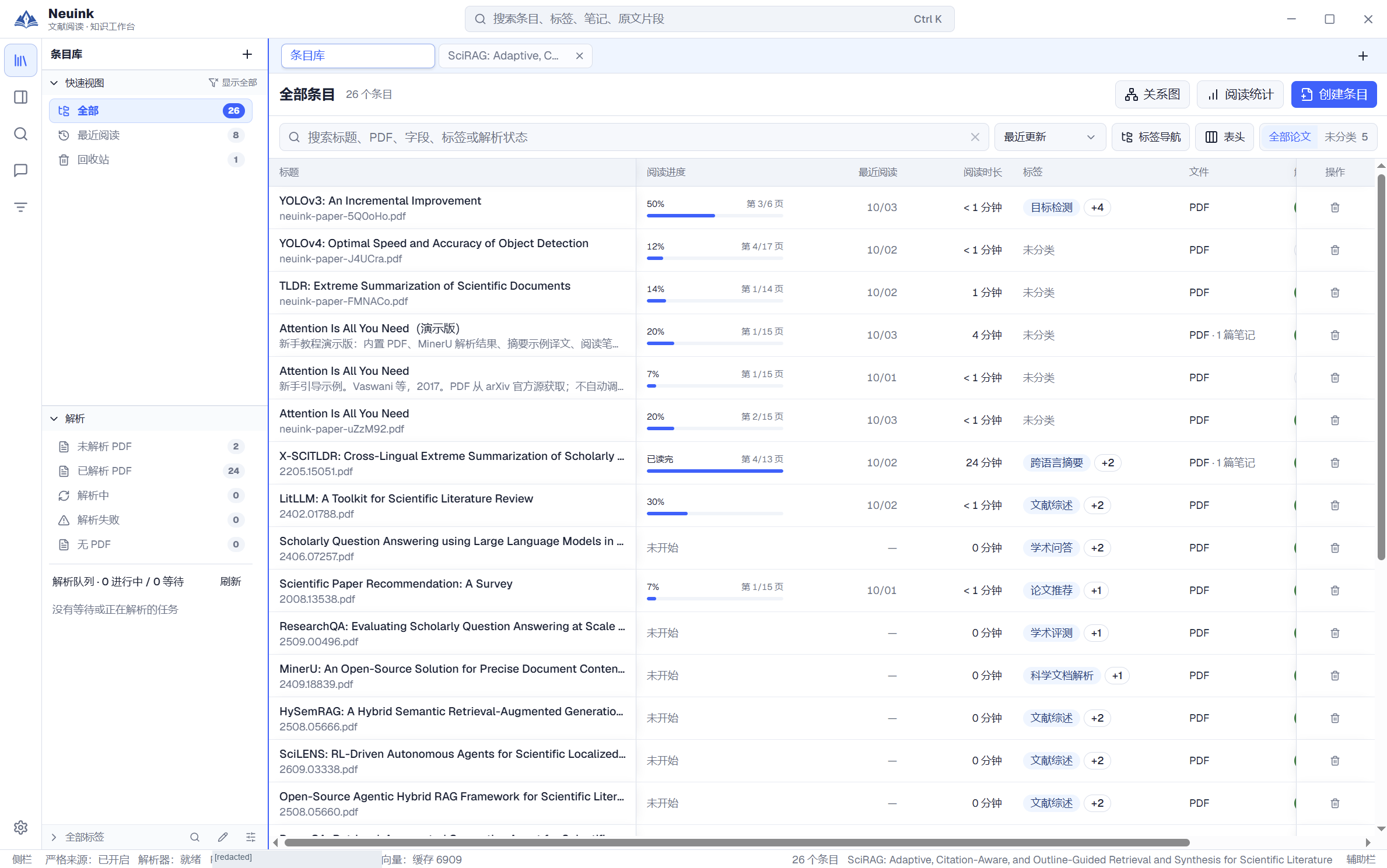Click the trash icon for the LitLLM row
This screenshot has height=868, width=1387.
(1335, 505)
